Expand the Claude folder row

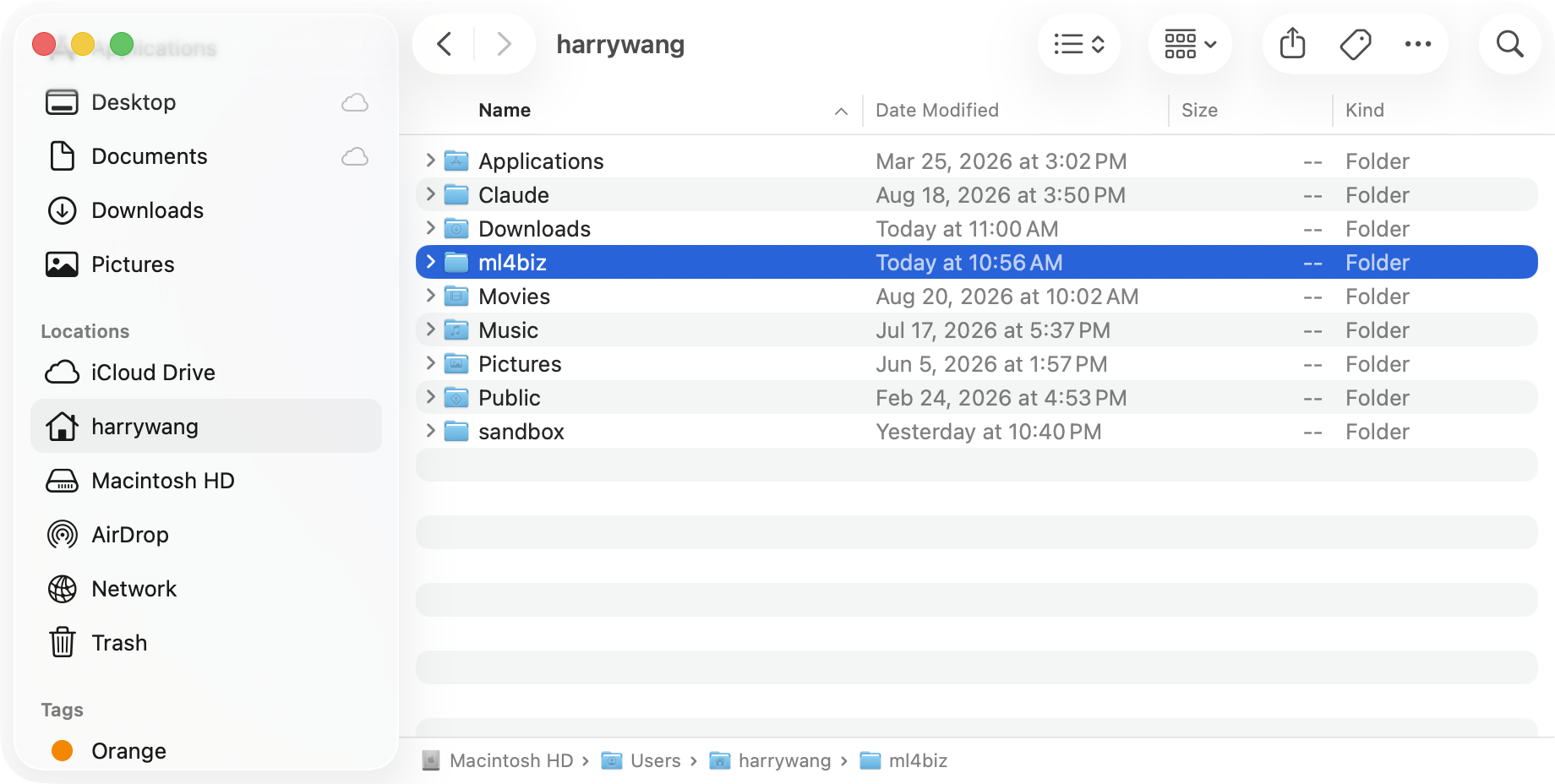click(x=431, y=194)
